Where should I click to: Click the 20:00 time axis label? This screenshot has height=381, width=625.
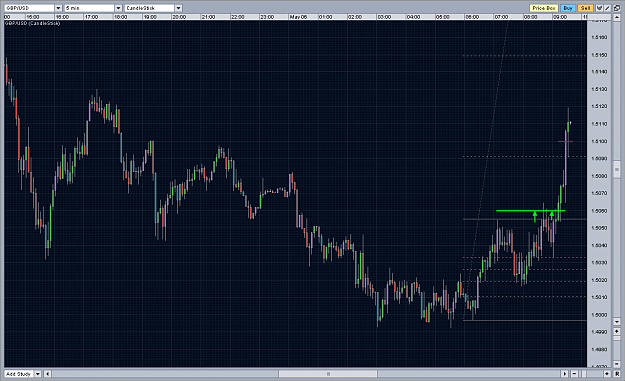tap(179, 17)
